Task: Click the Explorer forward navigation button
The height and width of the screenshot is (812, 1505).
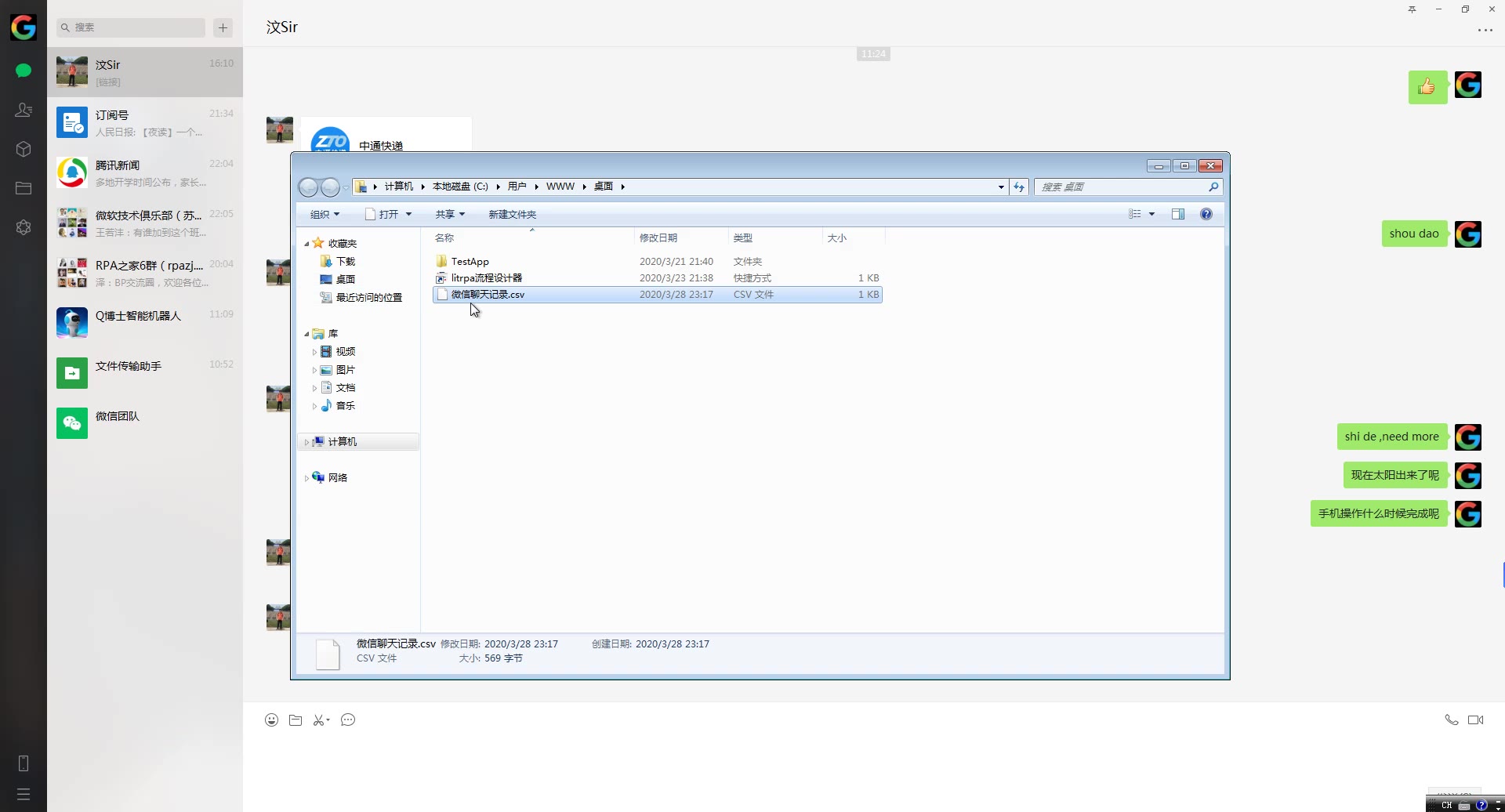Action: tap(331, 187)
